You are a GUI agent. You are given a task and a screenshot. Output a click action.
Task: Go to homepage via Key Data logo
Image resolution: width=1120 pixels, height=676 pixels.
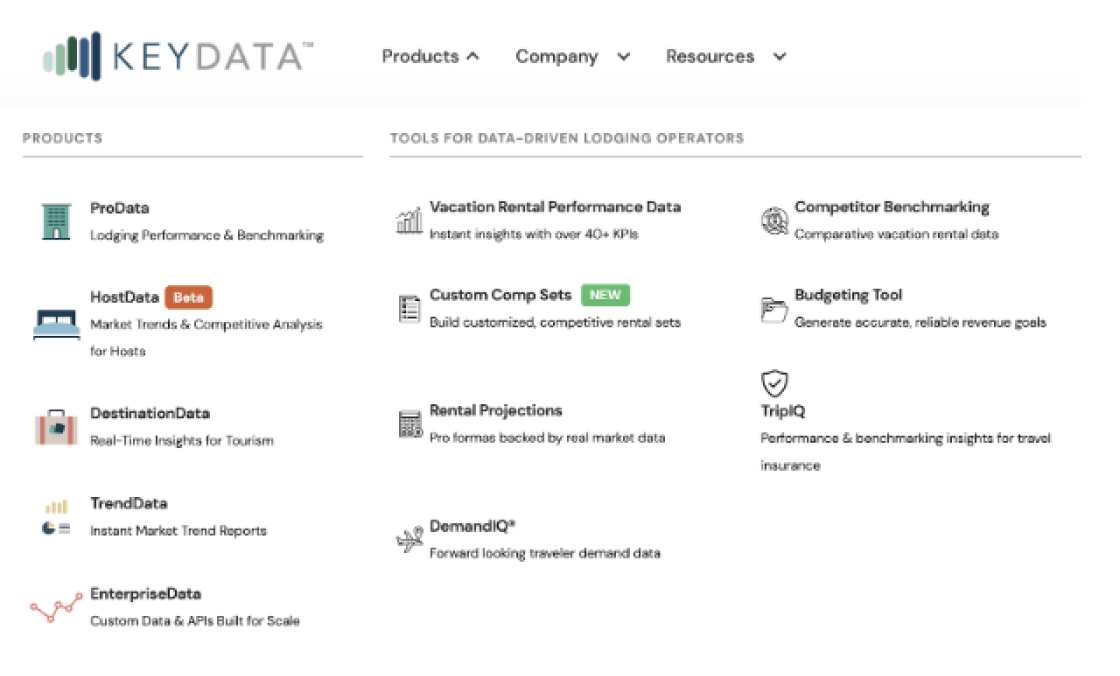pyautogui.click(x=176, y=56)
